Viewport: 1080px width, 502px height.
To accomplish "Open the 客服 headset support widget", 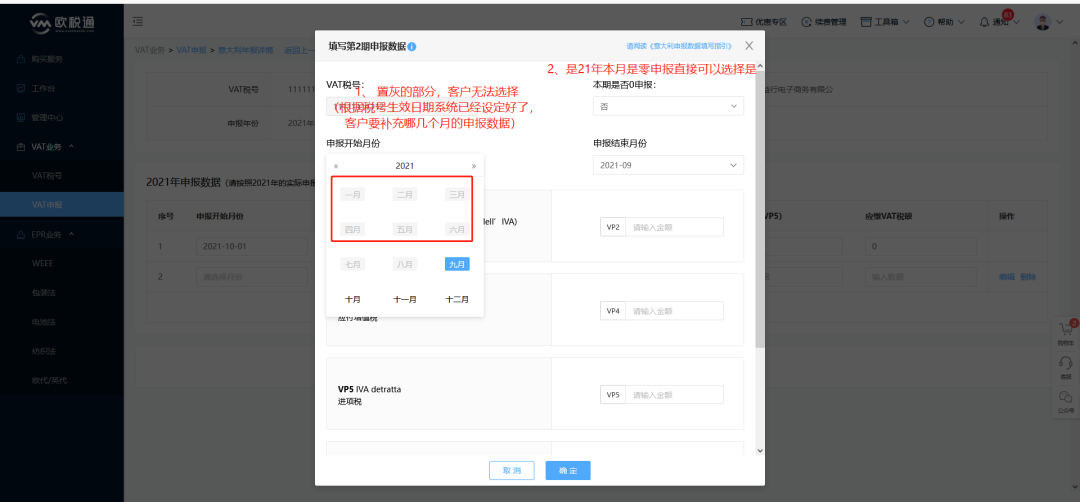I will (1065, 367).
